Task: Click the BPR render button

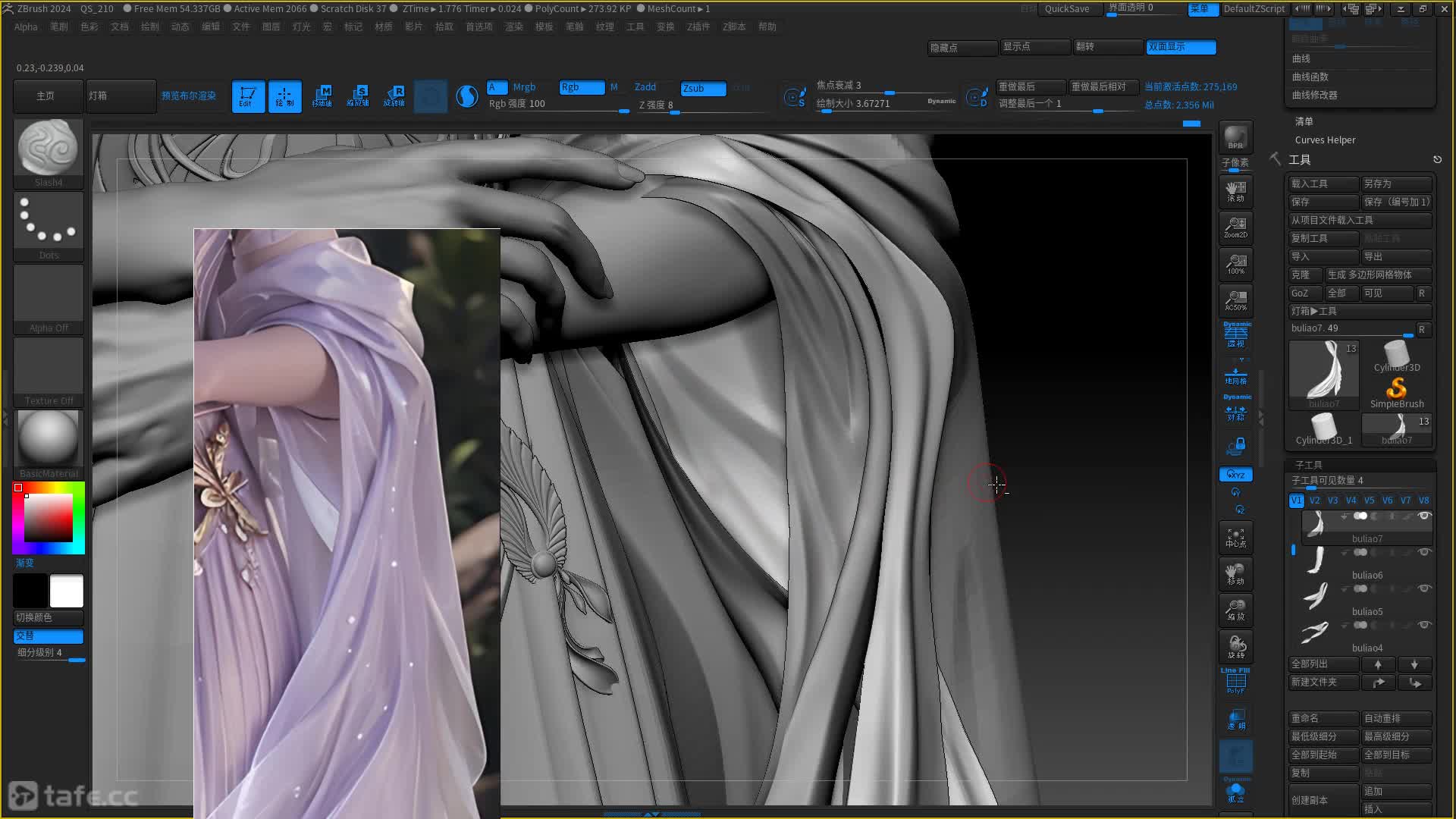Action: [1235, 137]
